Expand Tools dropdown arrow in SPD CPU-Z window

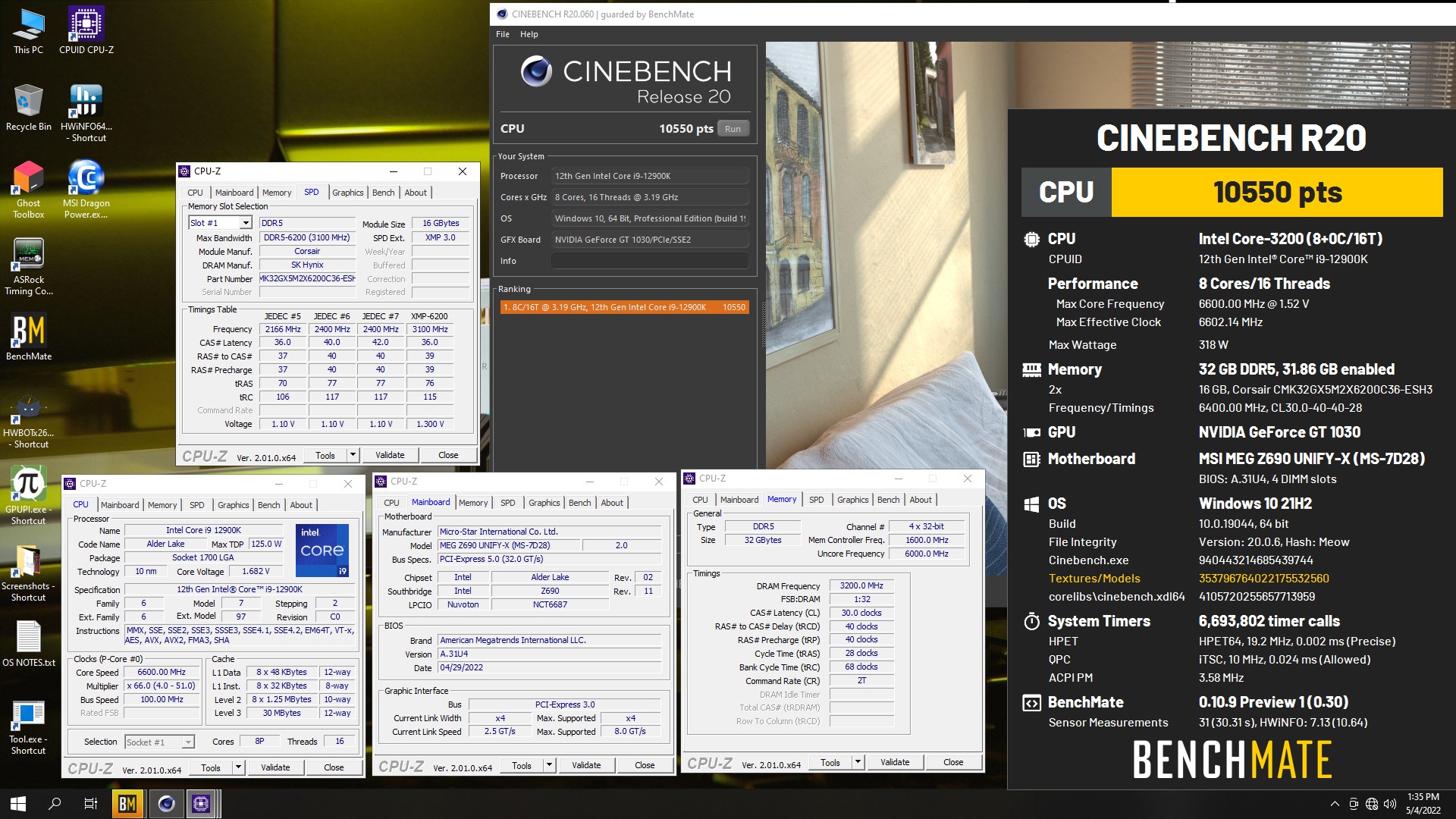[353, 455]
